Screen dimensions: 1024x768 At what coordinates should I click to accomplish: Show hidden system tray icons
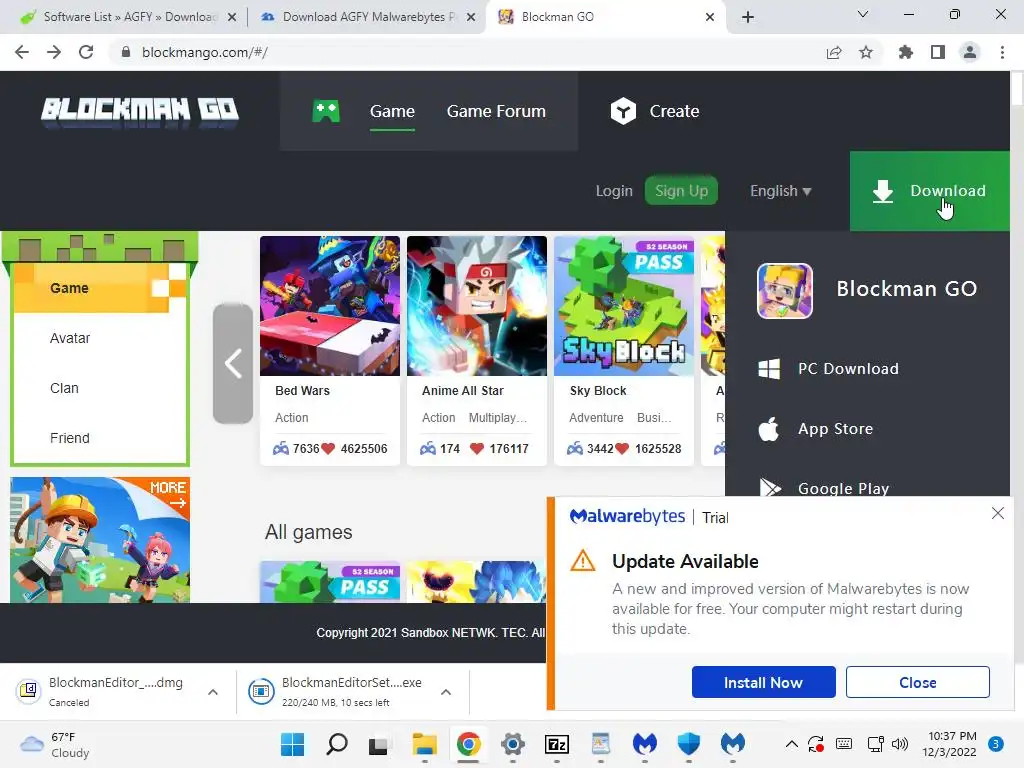tap(792, 744)
